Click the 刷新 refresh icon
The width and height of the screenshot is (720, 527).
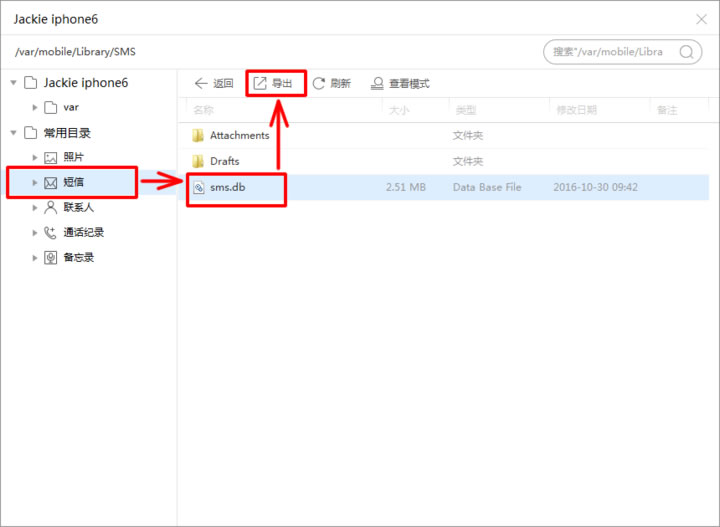pos(319,83)
